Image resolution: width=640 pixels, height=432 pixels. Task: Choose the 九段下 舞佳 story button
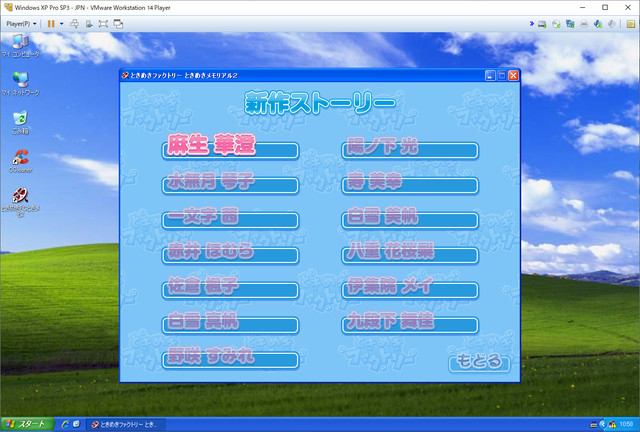tap(410, 325)
